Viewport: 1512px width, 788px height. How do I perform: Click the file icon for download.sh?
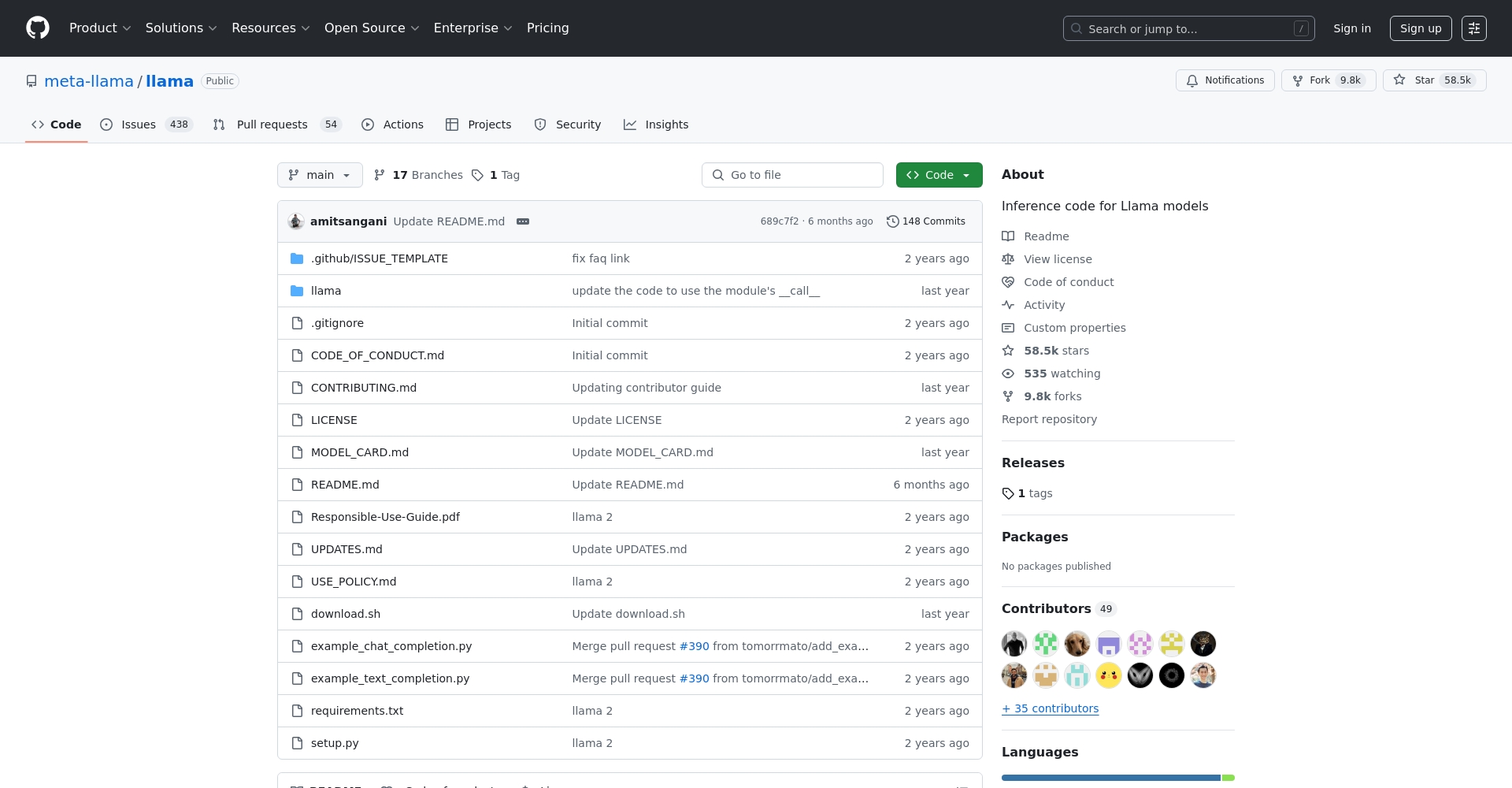click(x=297, y=614)
